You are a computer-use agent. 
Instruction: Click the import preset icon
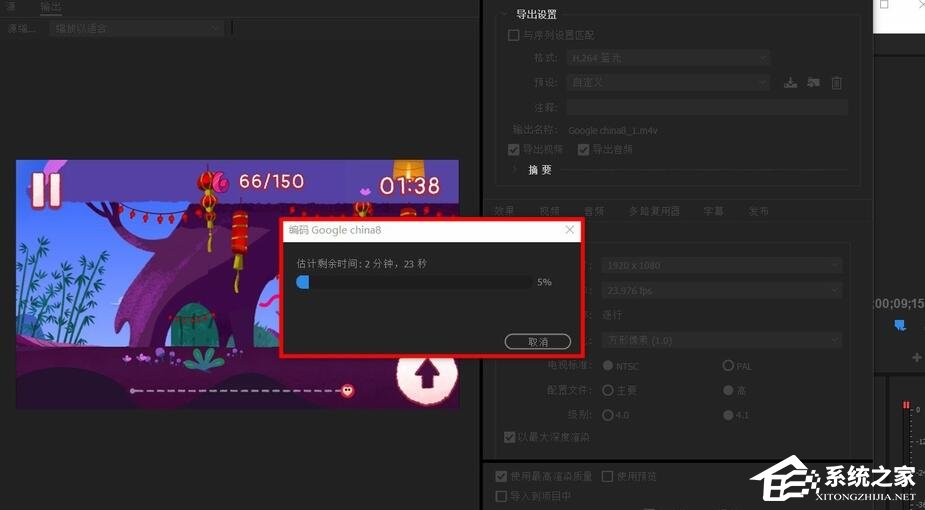click(814, 83)
